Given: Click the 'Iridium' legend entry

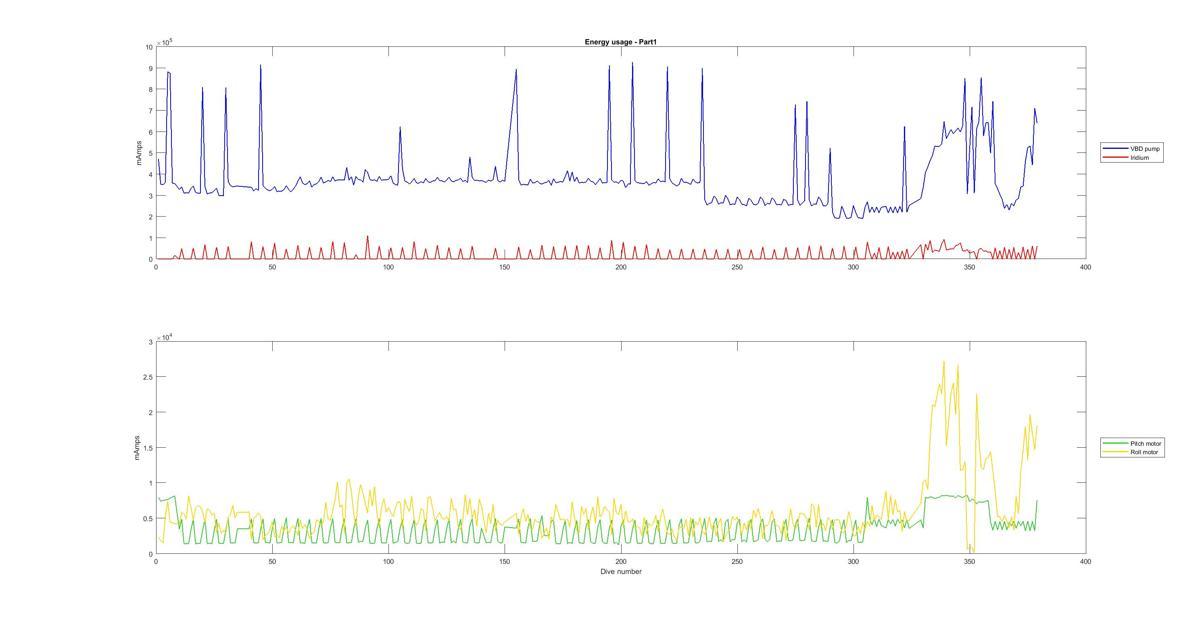Looking at the screenshot, I should [1140, 157].
